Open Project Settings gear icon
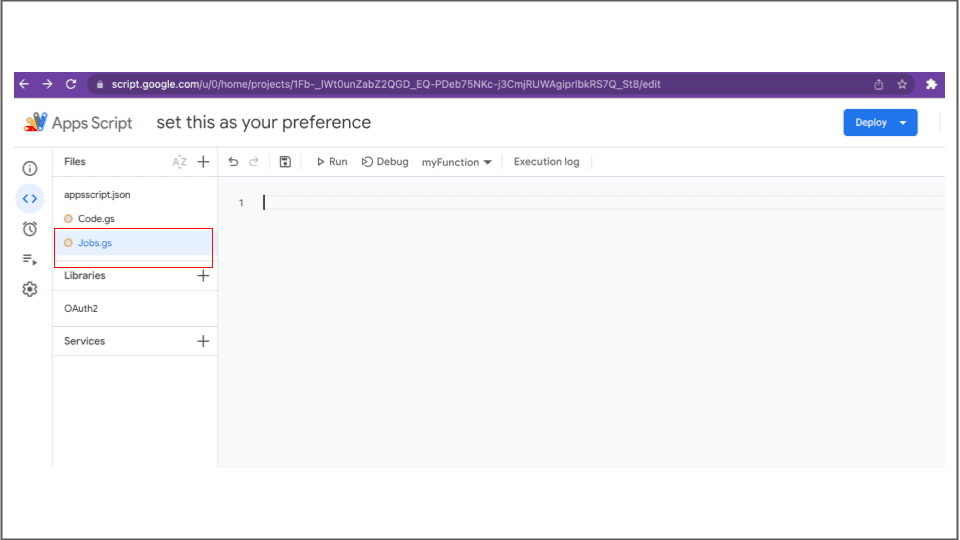 pos(30,289)
